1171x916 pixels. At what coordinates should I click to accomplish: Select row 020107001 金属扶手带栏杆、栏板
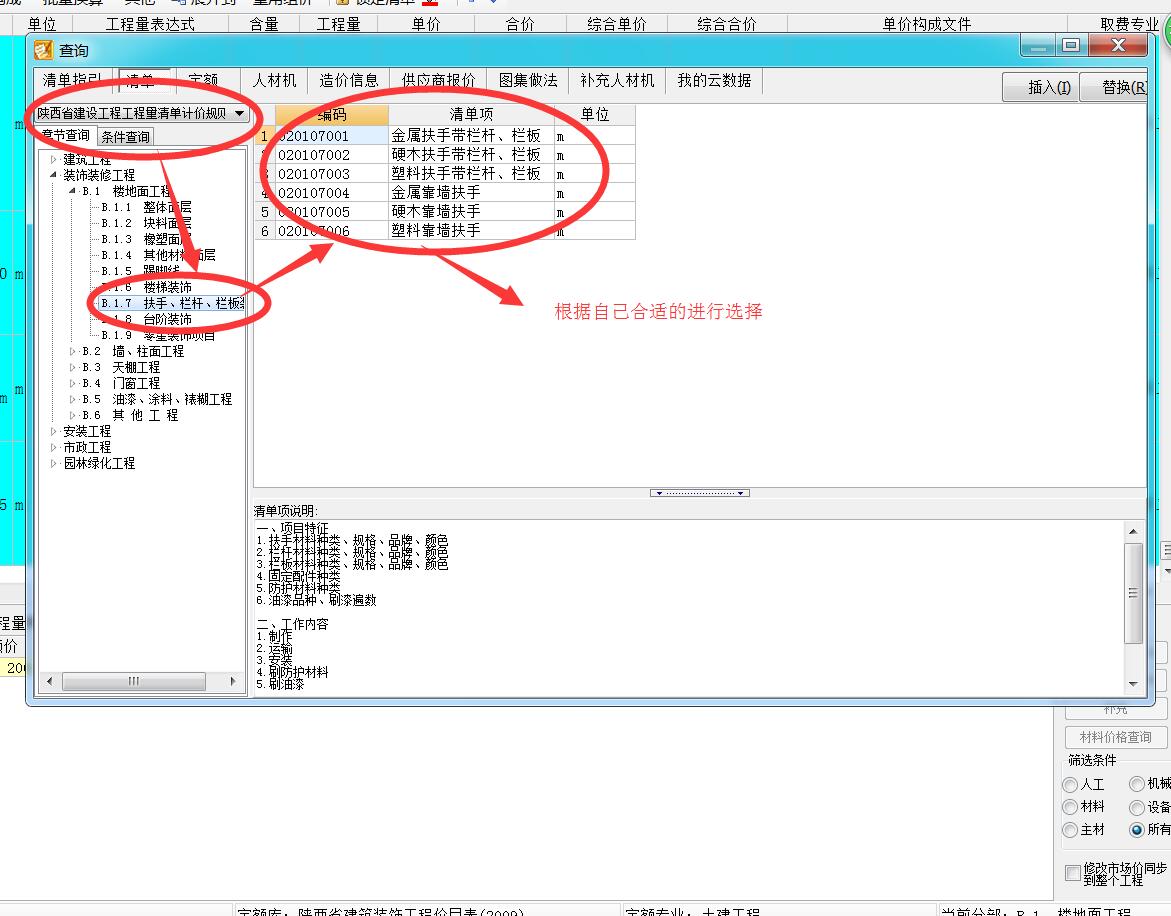(x=445, y=135)
